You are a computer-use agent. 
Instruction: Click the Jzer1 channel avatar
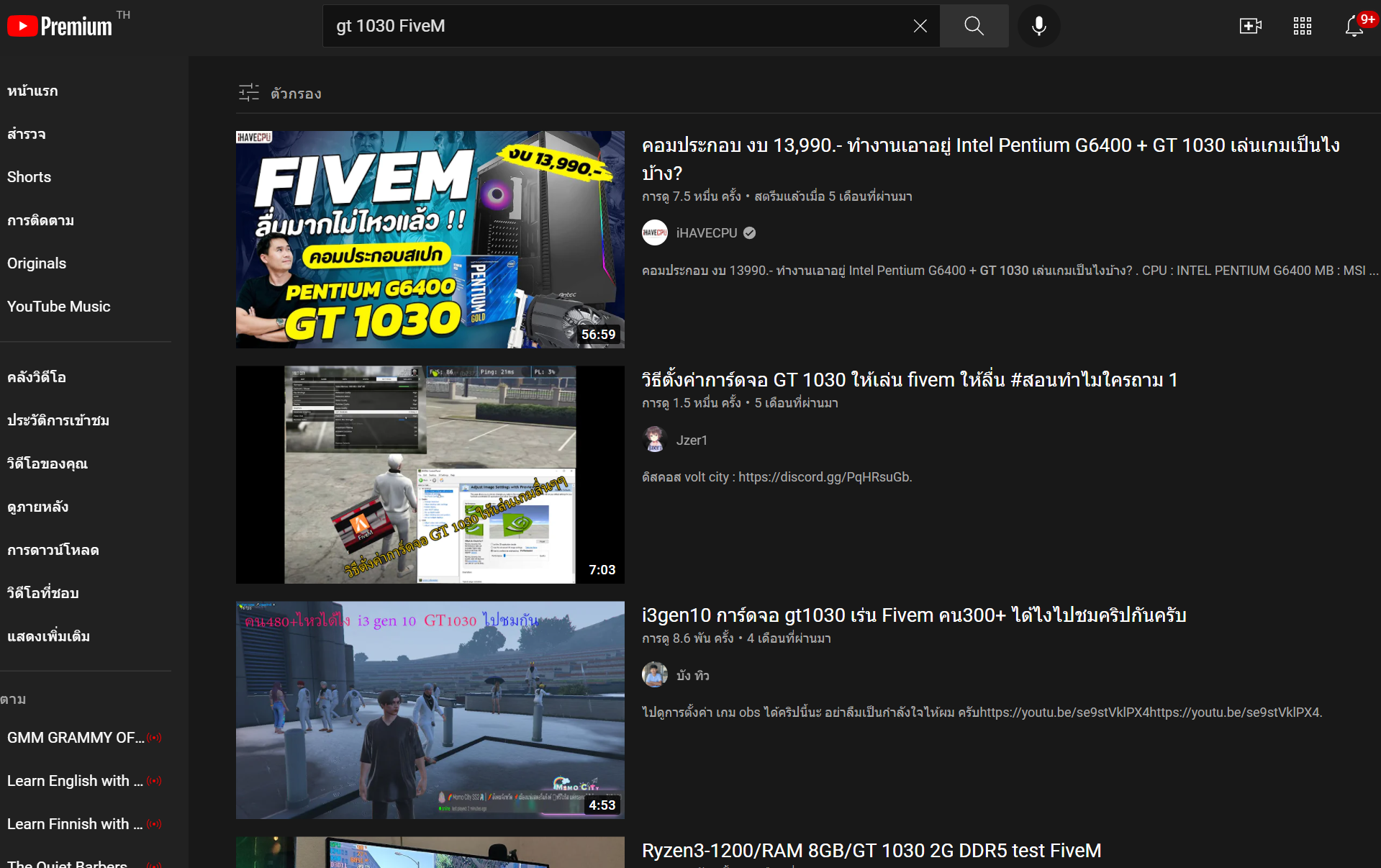pos(654,440)
